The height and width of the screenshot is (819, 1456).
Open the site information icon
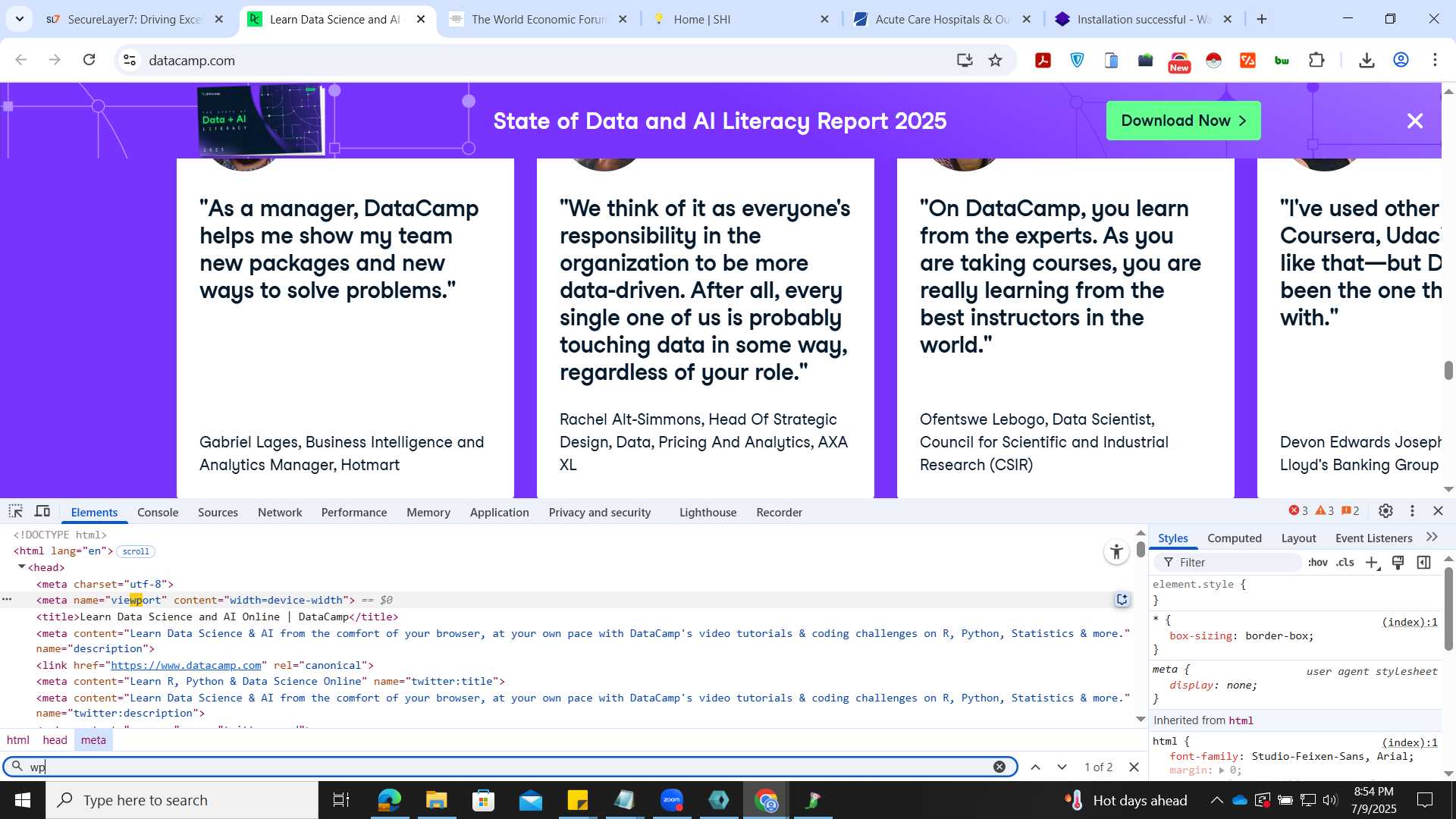pos(130,60)
